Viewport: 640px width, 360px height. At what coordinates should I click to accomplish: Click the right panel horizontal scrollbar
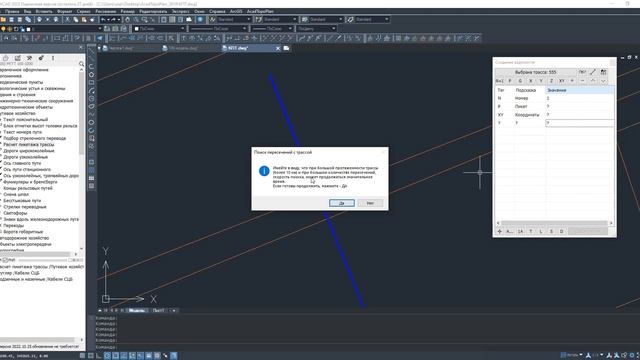coord(554,223)
